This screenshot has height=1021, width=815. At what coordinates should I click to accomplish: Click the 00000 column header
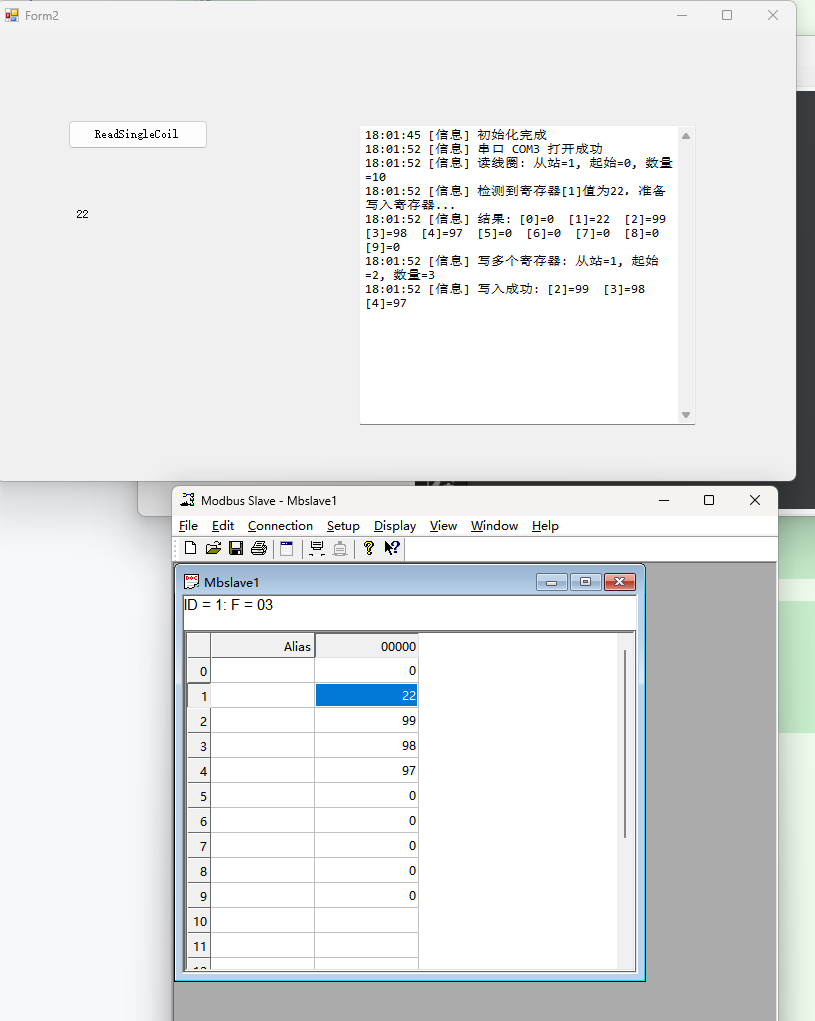tap(366, 646)
